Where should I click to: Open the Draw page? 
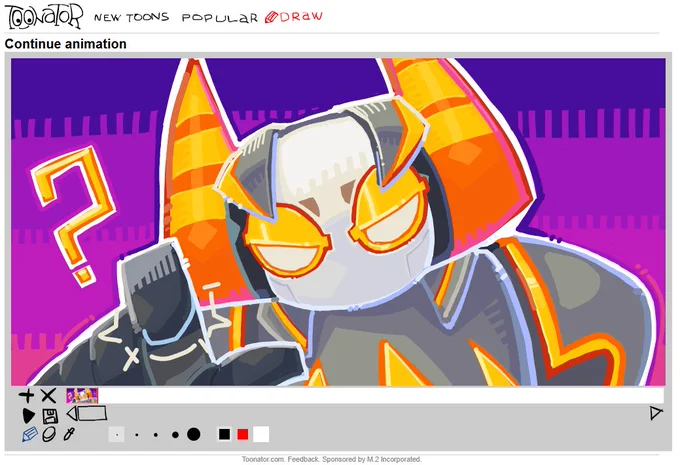294,17
